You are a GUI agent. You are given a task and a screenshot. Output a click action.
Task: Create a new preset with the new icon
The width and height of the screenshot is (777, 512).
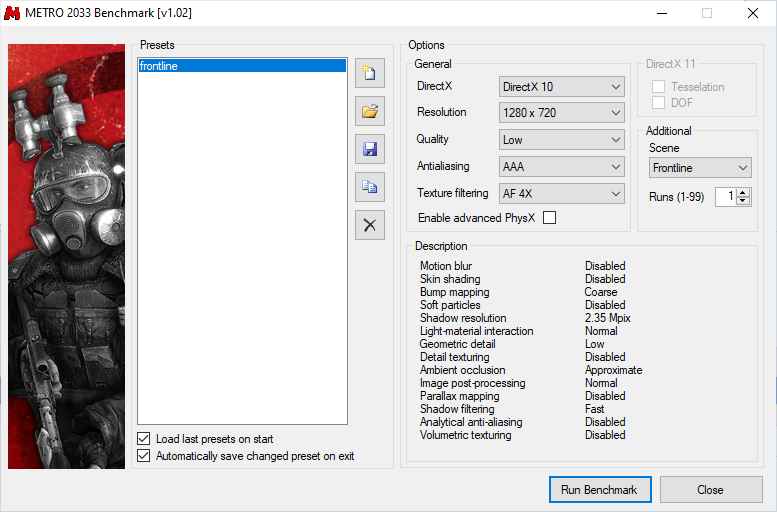(370, 73)
